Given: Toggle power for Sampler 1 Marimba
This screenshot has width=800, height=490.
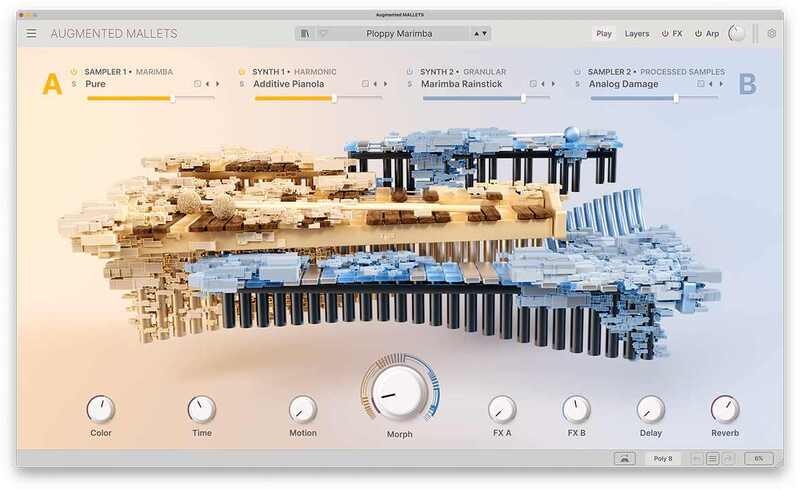Looking at the screenshot, I should coord(74,72).
